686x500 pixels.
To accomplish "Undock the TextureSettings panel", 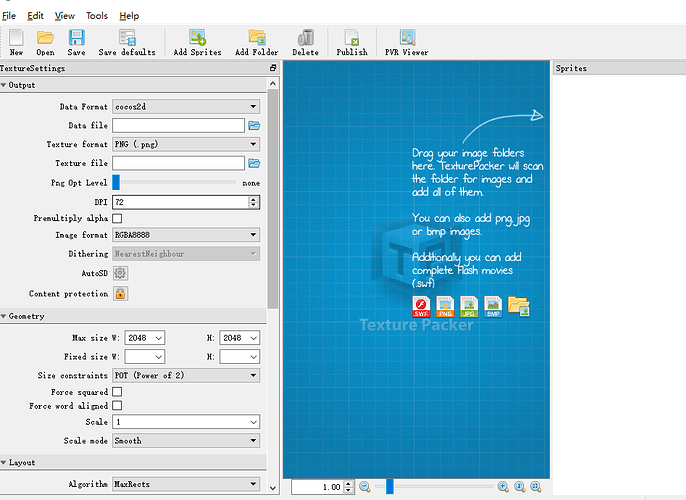I will point(273,68).
